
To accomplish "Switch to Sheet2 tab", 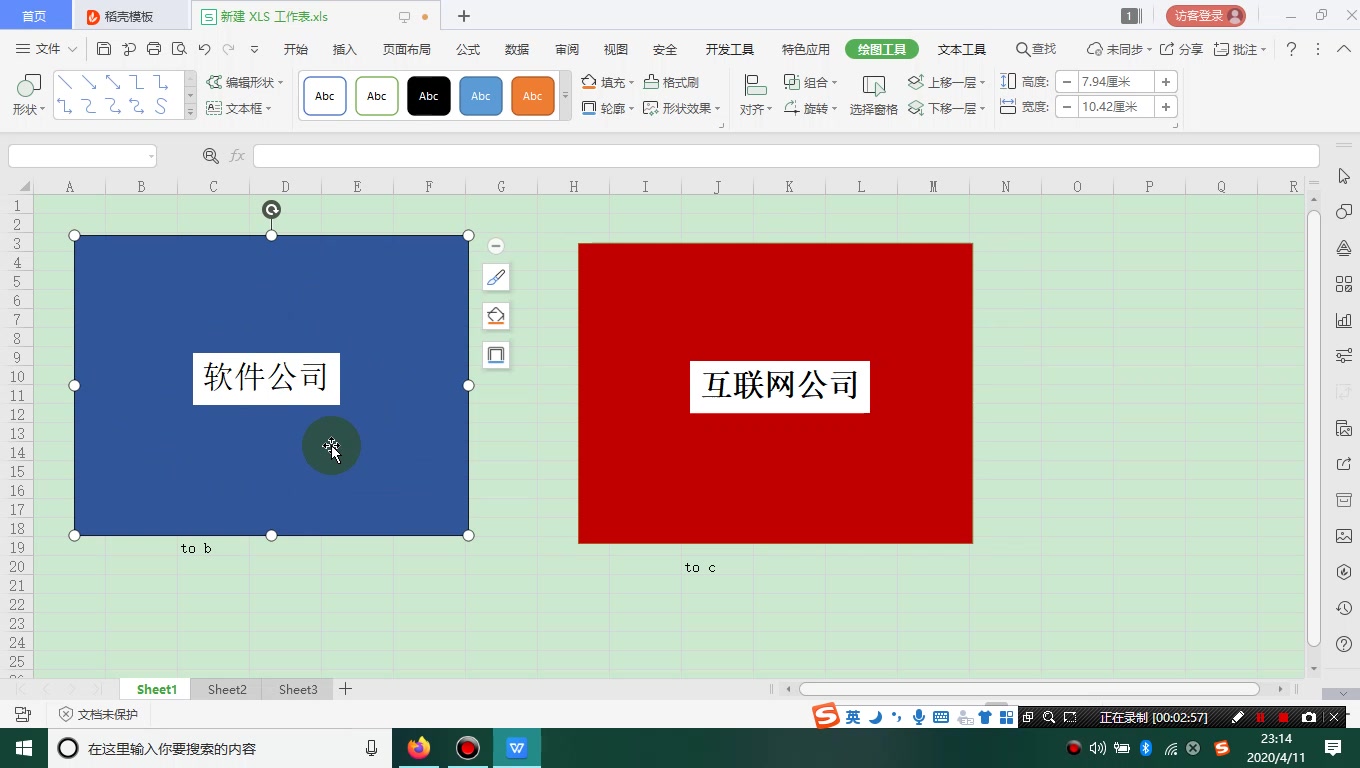I will [x=227, y=690].
